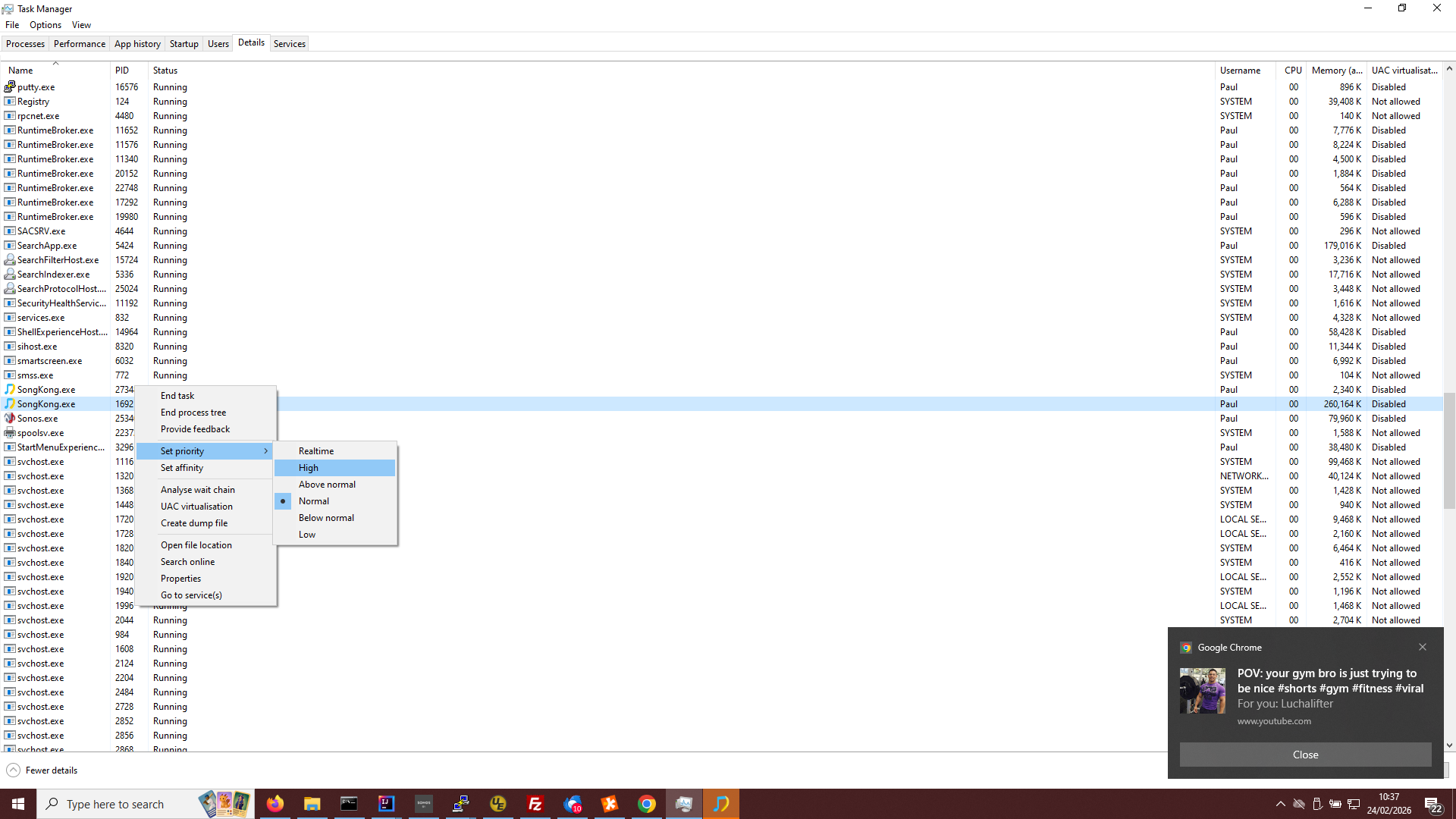Open Firefox from the taskbar
The image size is (1456, 819).
coord(275,804)
